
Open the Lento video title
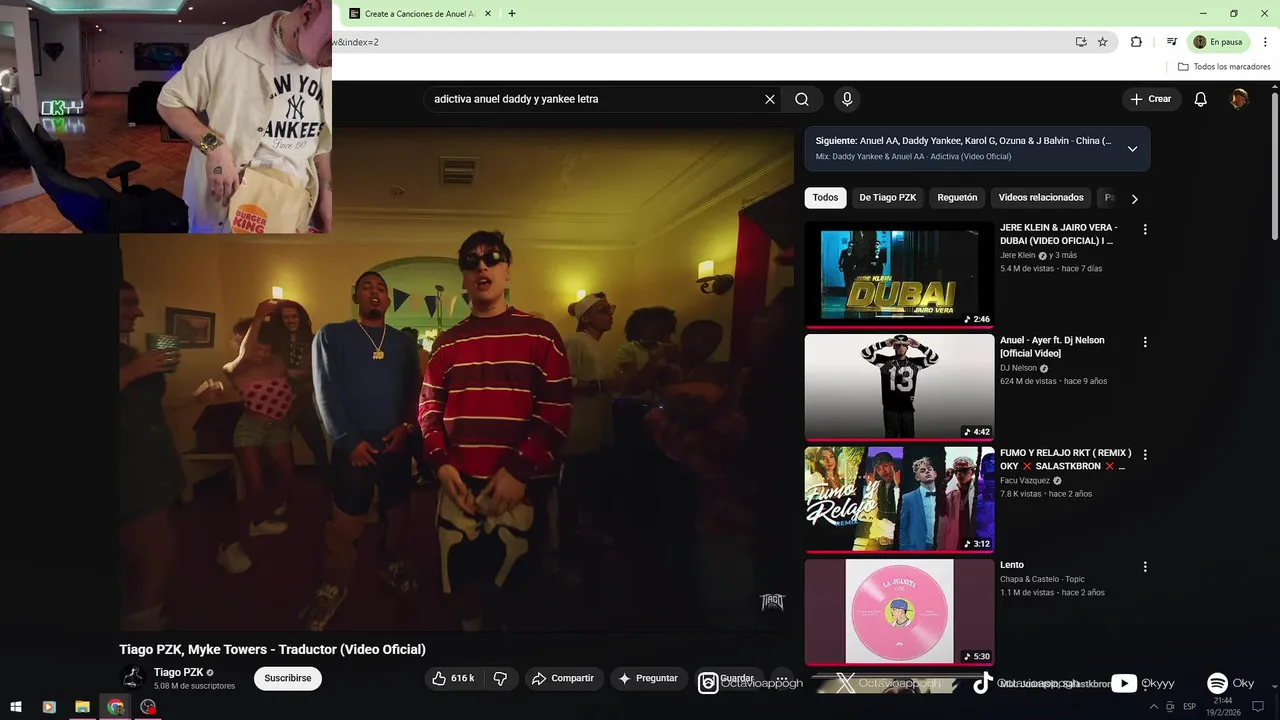point(1012,565)
